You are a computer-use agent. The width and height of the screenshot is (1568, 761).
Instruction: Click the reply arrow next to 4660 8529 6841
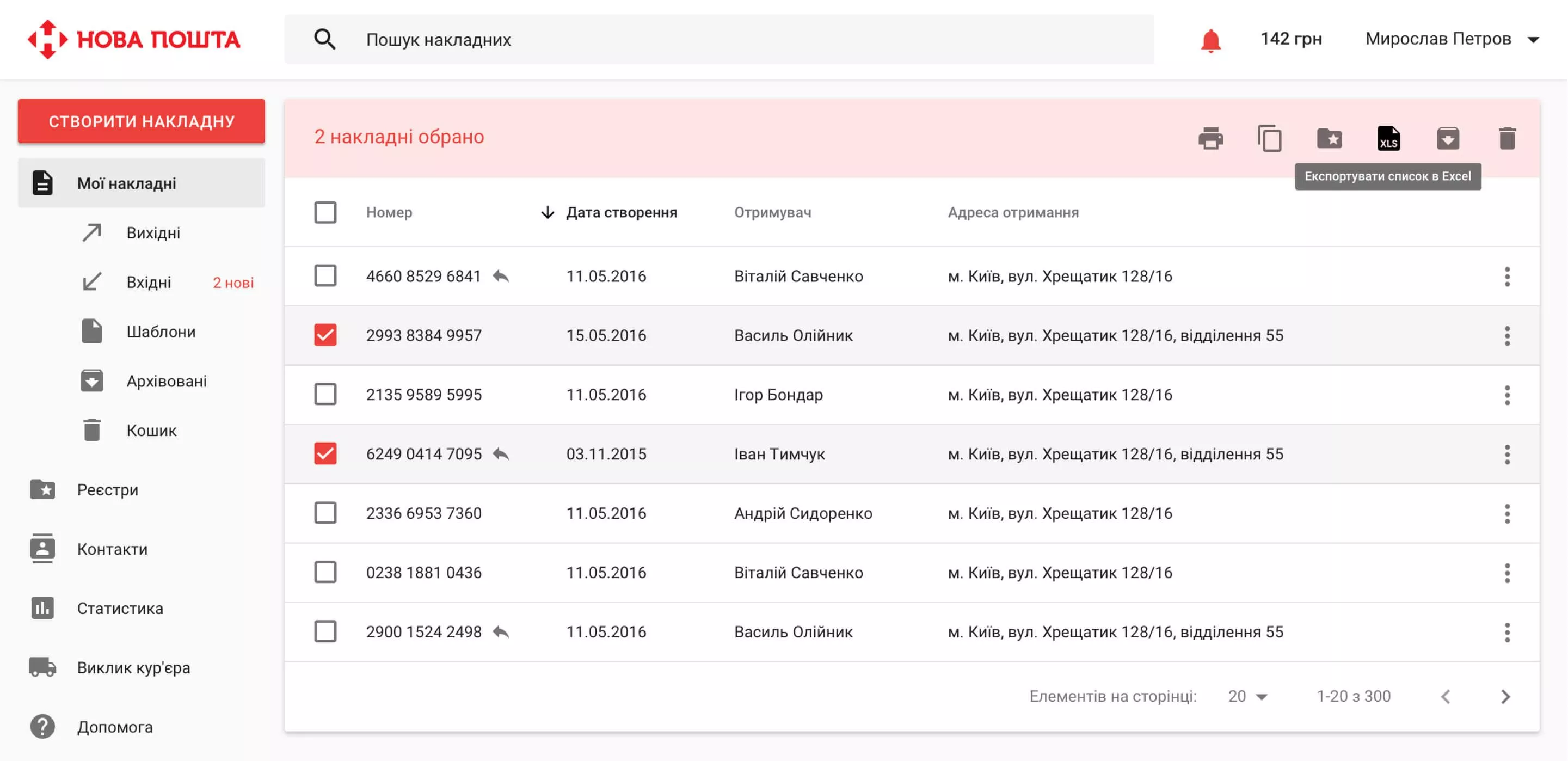coord(500,277)
